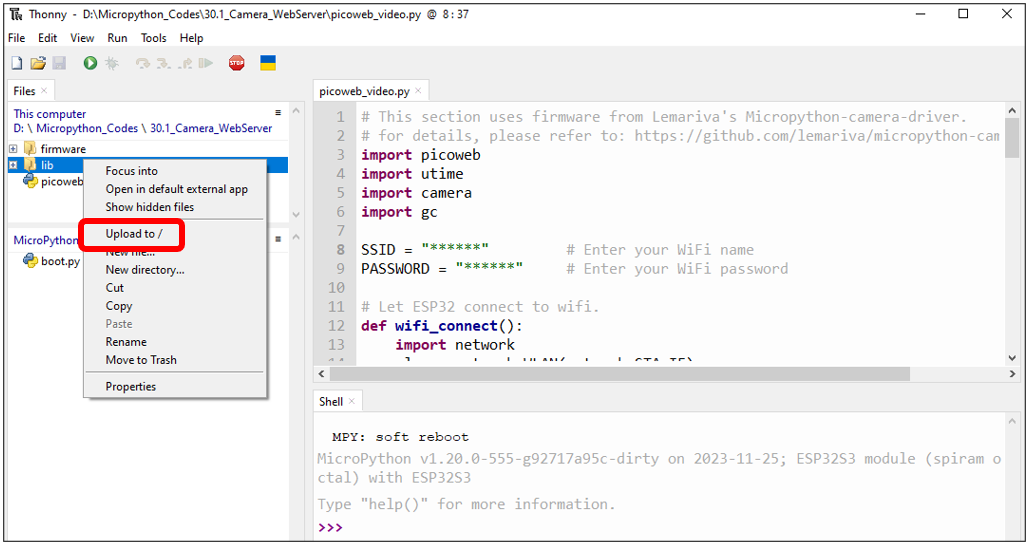Click the New file toolbar icon

pos(17,63)
